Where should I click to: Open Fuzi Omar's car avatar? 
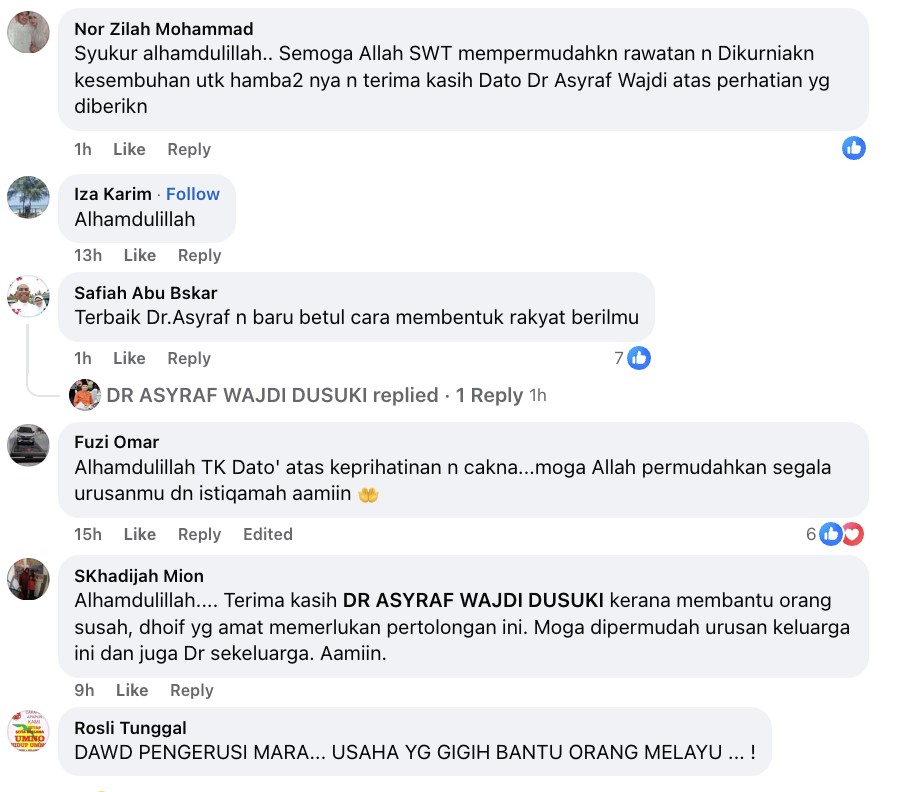(x=28, y=445)
